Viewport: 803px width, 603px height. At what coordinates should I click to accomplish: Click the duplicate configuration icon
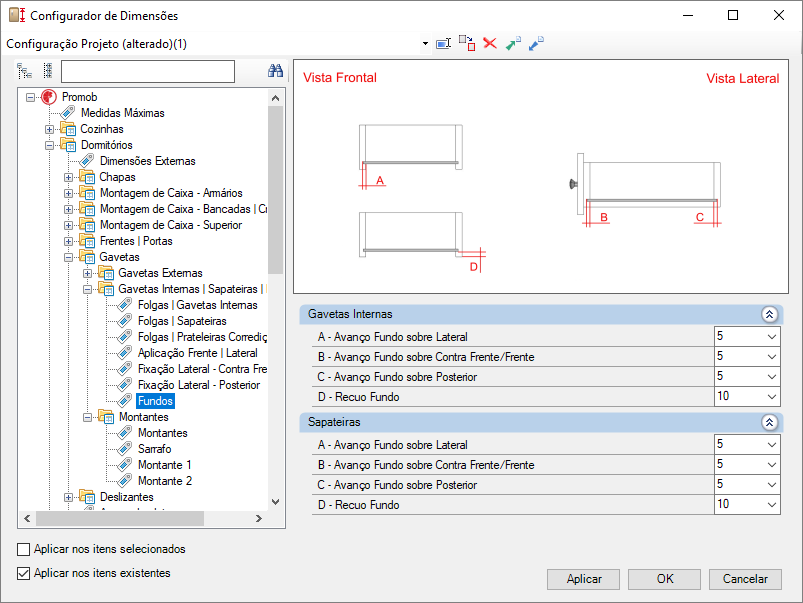(x=467, y=44)
